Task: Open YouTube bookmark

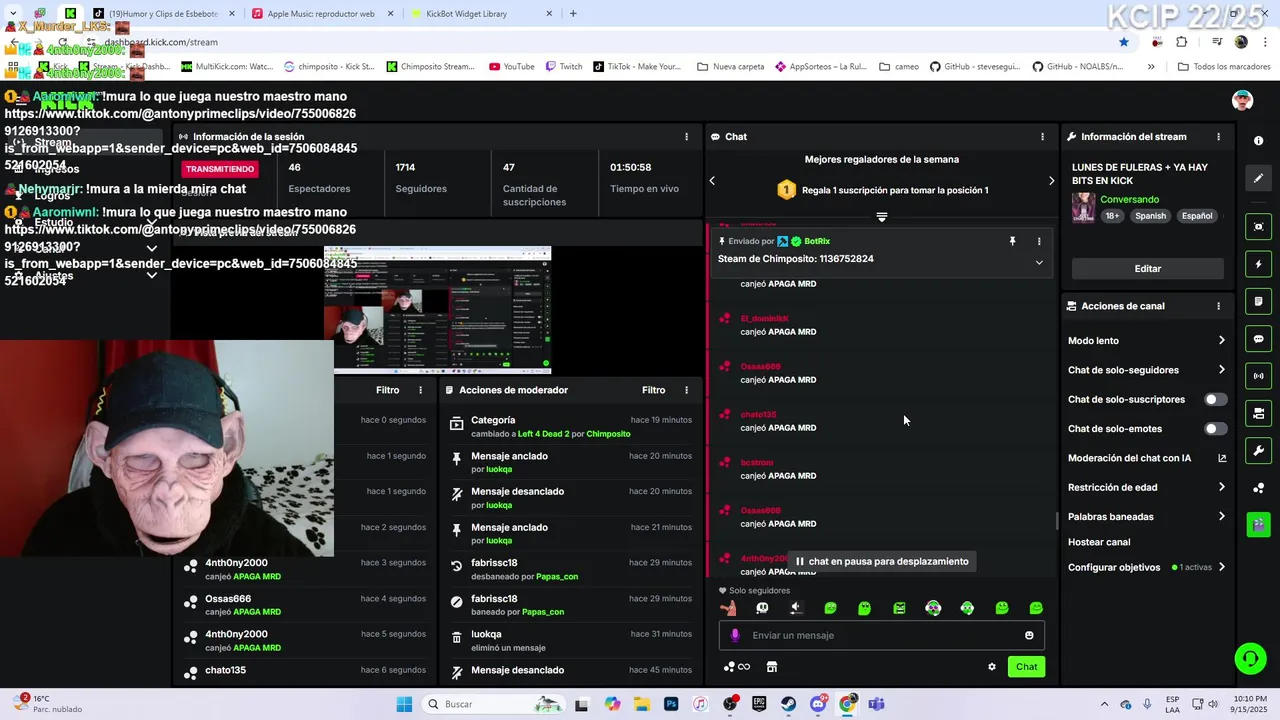Action: click(512, 67)
